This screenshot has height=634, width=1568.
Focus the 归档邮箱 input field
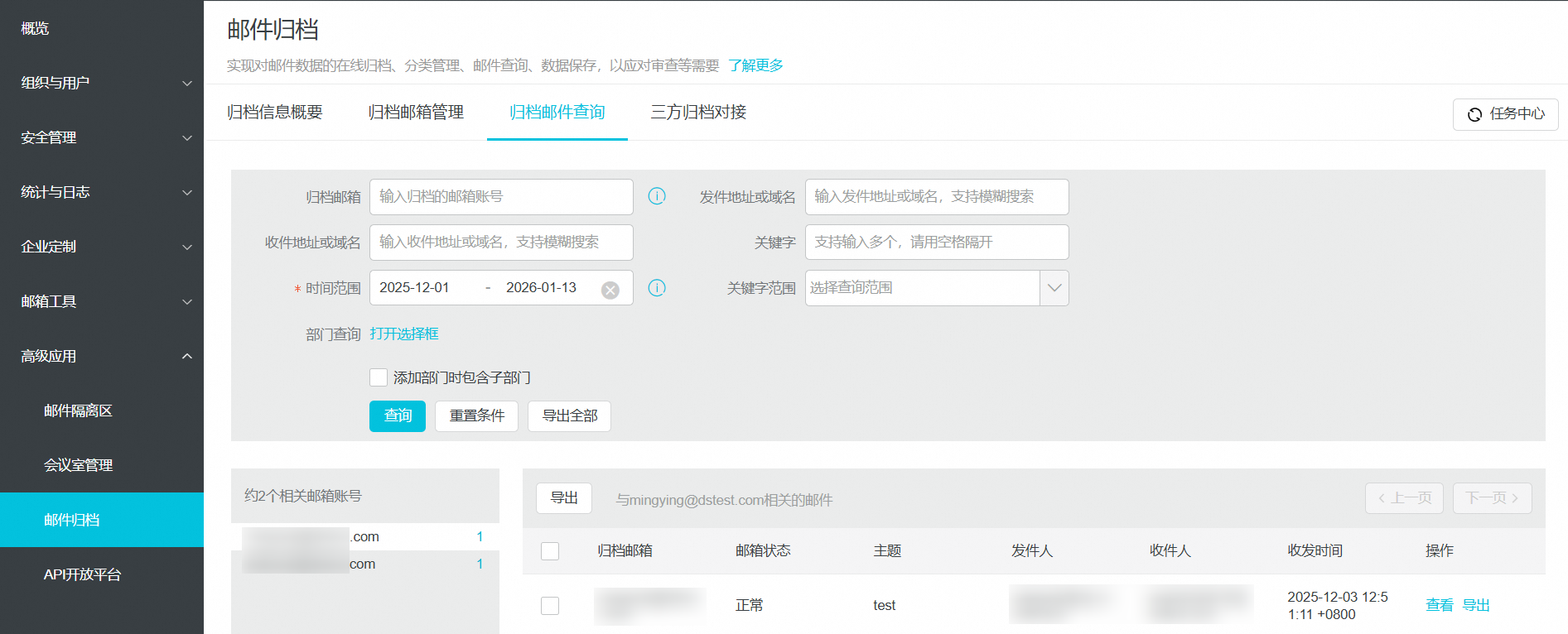pyautogui.click(x=501, y=197)
